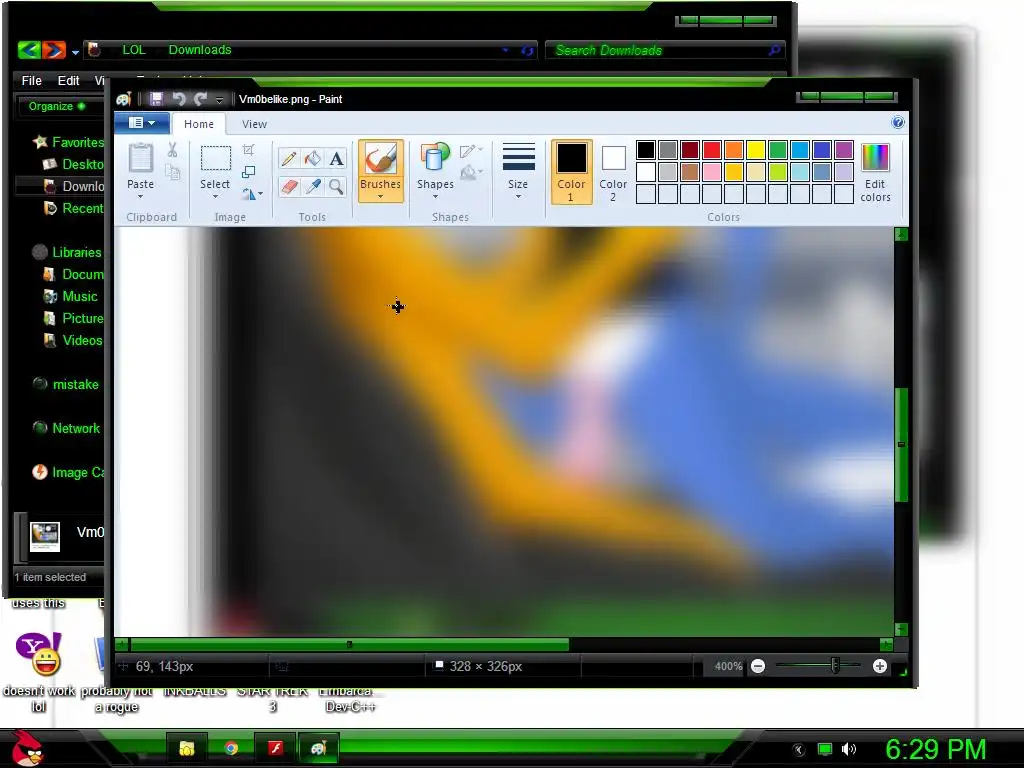Click the Crop icon in Image group
Screen dimensions: 1024x768
pyautogui.click(x=248, y=150)
